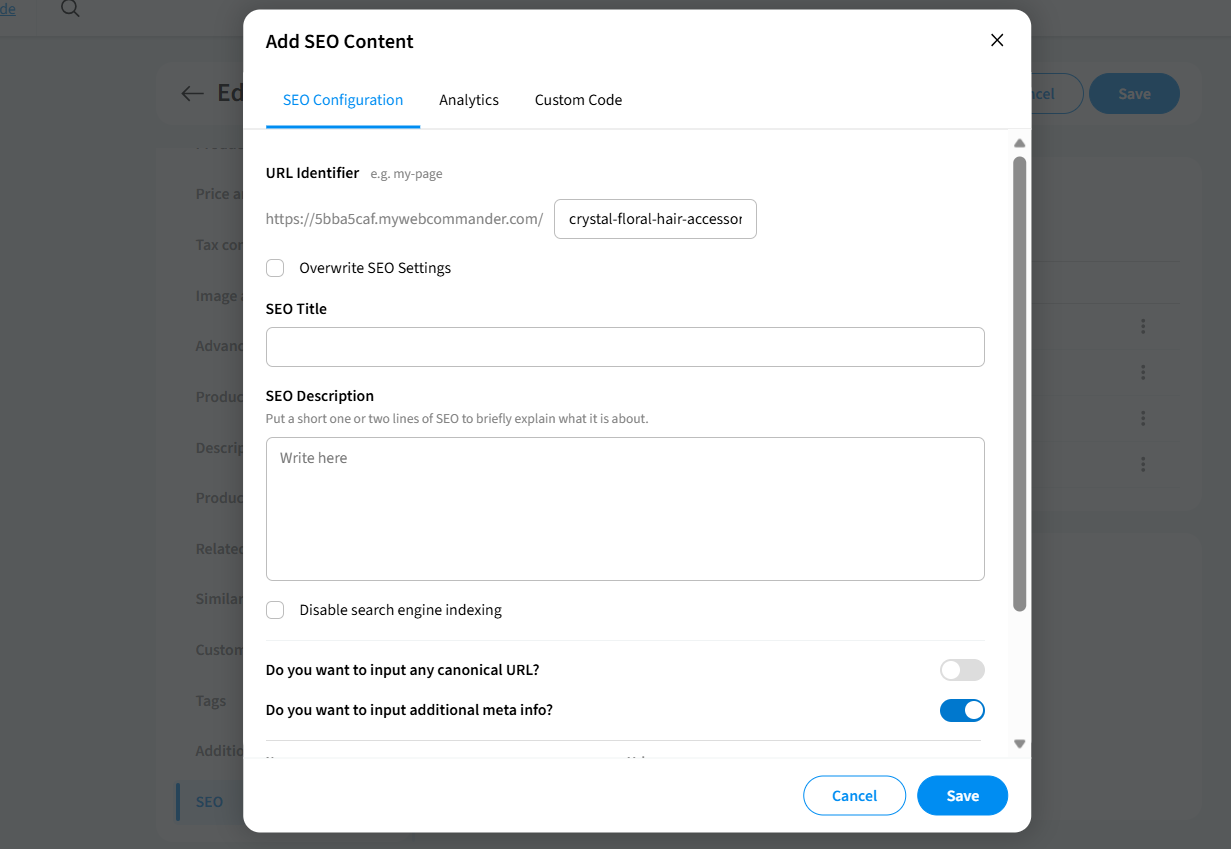
Task: Turn off additional meta info toggle
Action: (x=962, y=710)
